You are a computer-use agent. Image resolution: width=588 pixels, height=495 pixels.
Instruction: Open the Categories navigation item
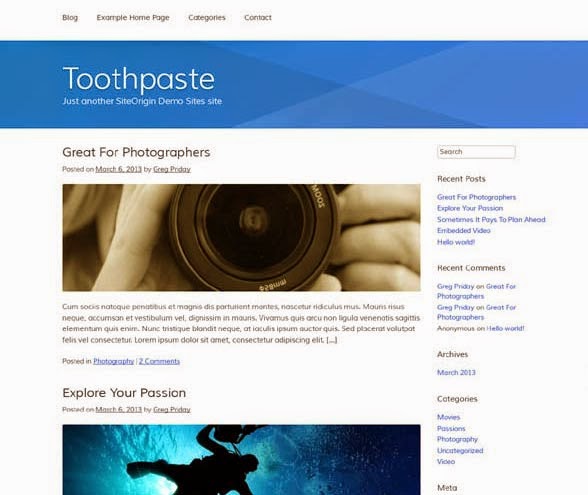pos(207,18)
